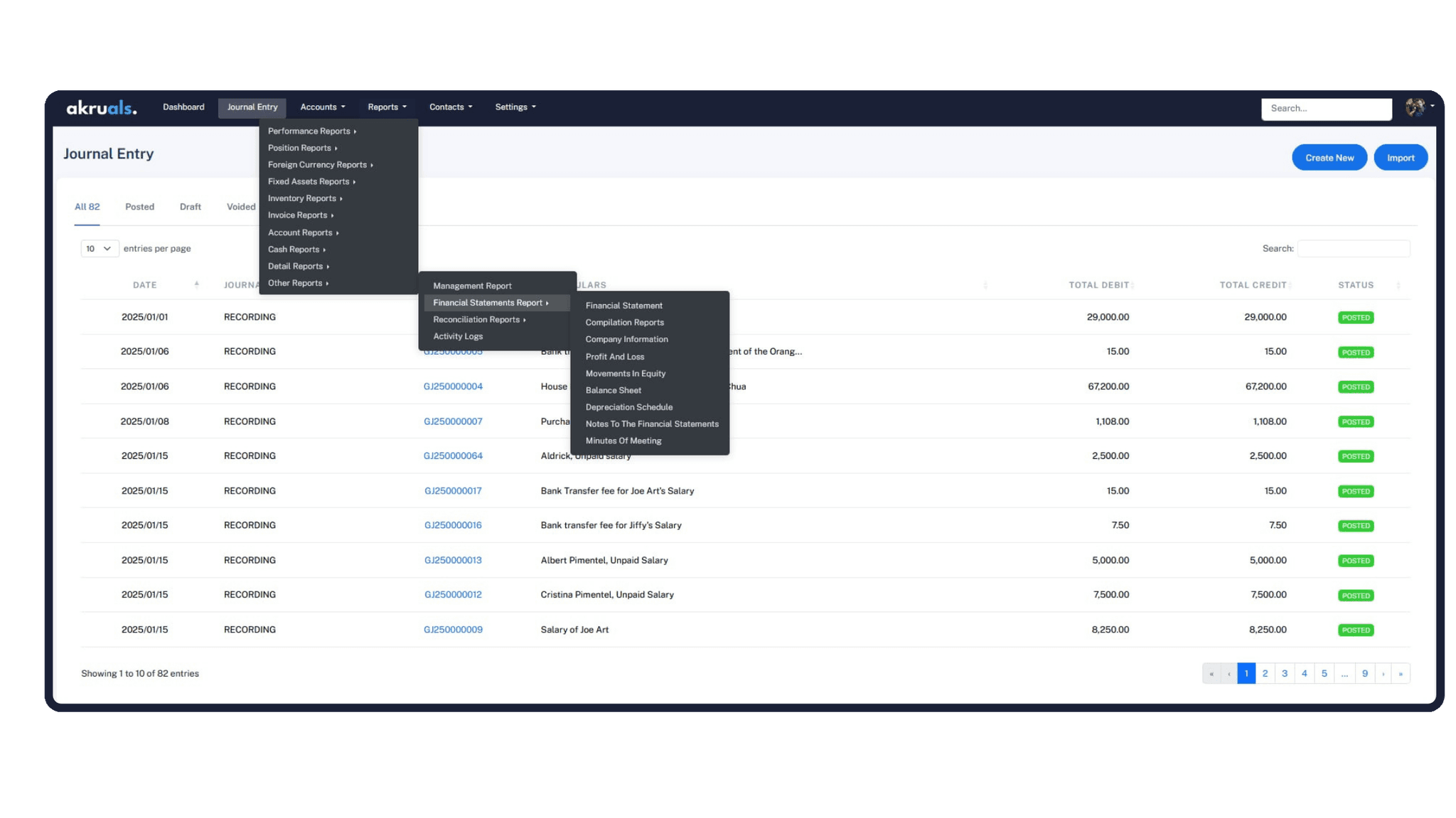Go to the next page arrow
The image size is (1456, 818).
1383,674
